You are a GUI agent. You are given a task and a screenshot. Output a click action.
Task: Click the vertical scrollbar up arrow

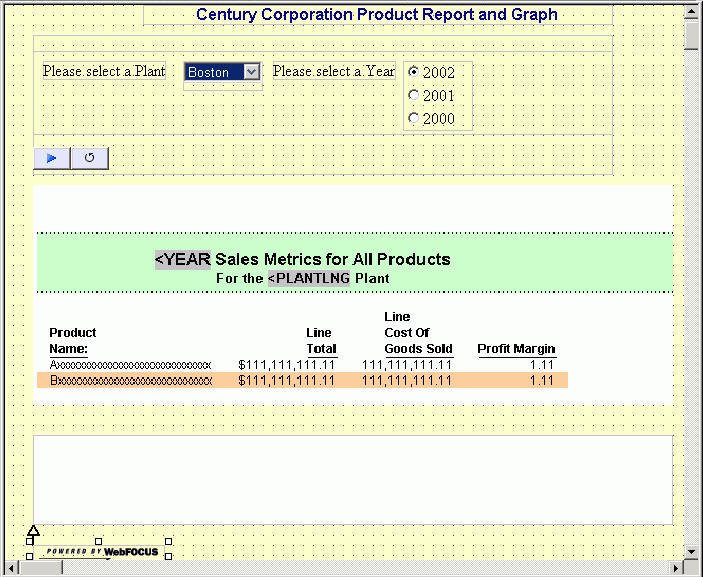[691, 12]
